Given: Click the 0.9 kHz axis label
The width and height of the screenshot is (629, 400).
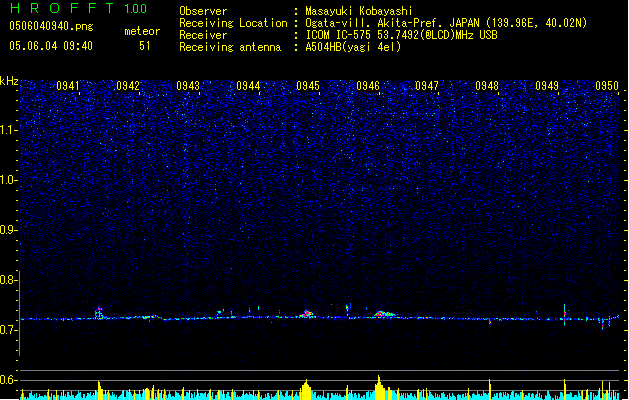Looking at the screenshot, I should point(9,230).
